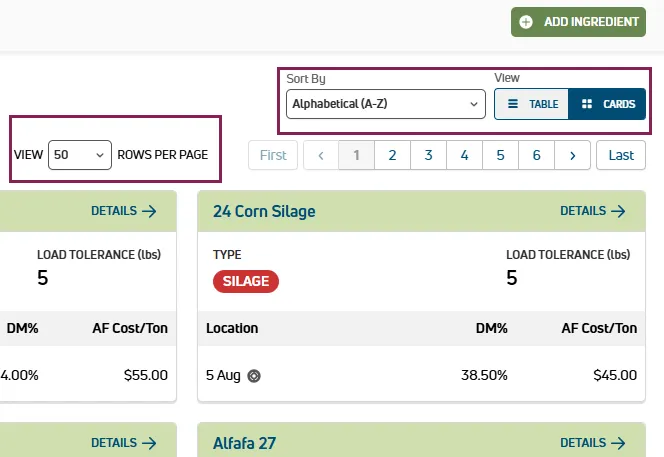Image resolution: width=664 pixels, height=457 pixels.
Task: Click the next page chevron arrow
Action: [573, 155]
